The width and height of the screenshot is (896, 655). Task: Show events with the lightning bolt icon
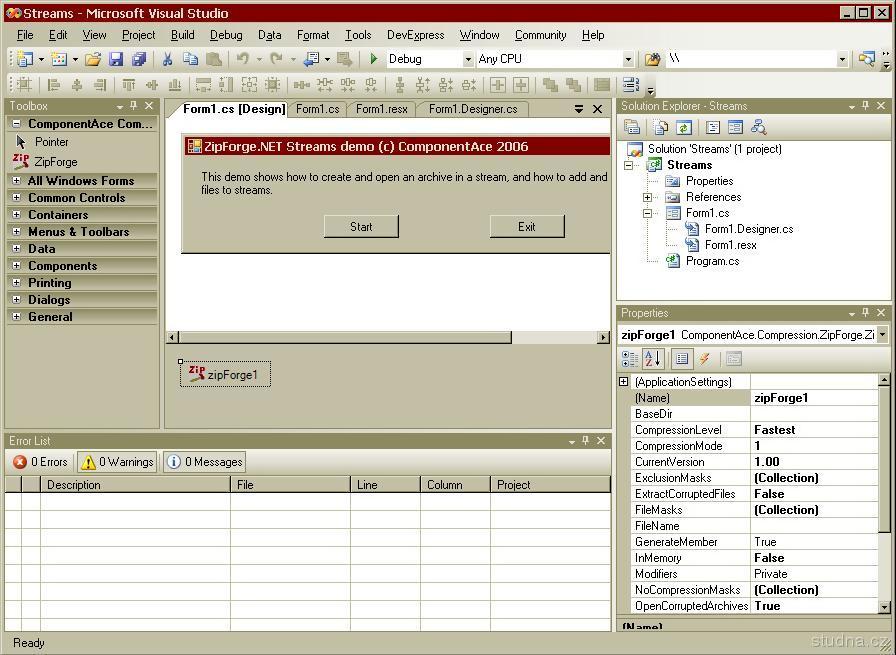pyautogui.click(x=705, y=359)
